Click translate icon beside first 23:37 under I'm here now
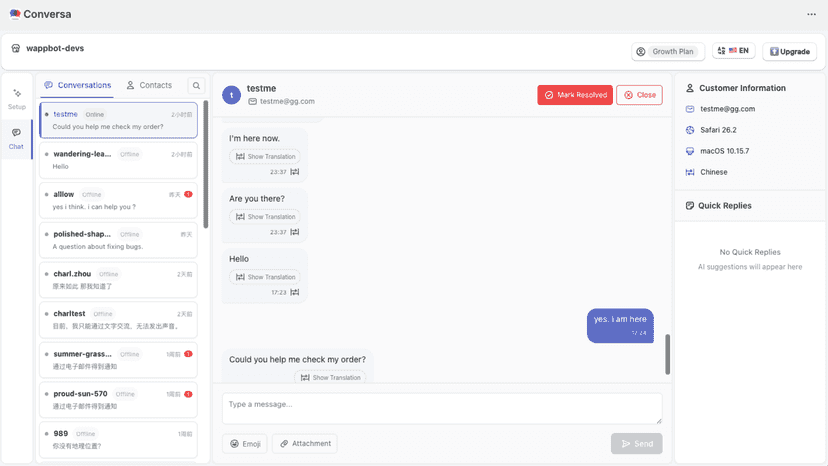The width and height of the screenshot is (828, 466). (x=295, y=172)
